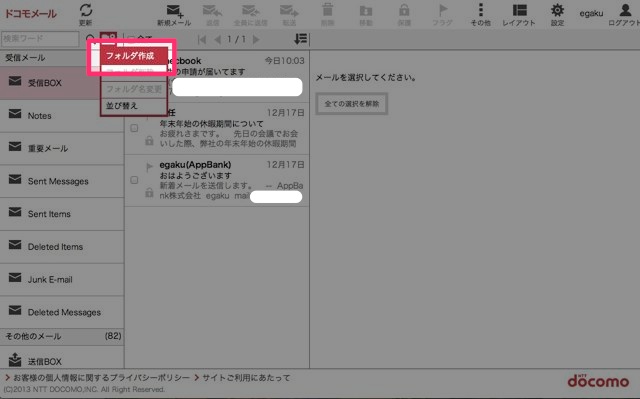640x399 pixels.
Task: Go to first page of mail list
Action: pos(202,39)
